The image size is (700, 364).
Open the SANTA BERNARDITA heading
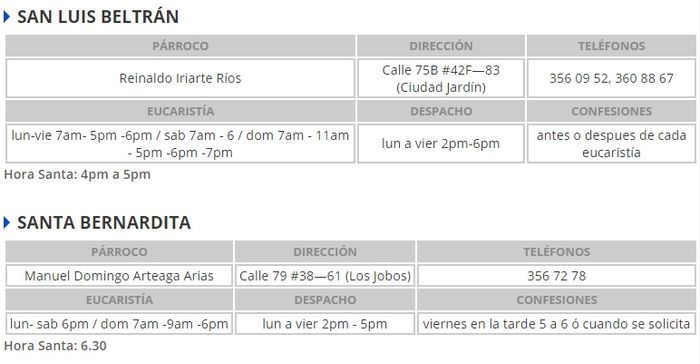104,222
